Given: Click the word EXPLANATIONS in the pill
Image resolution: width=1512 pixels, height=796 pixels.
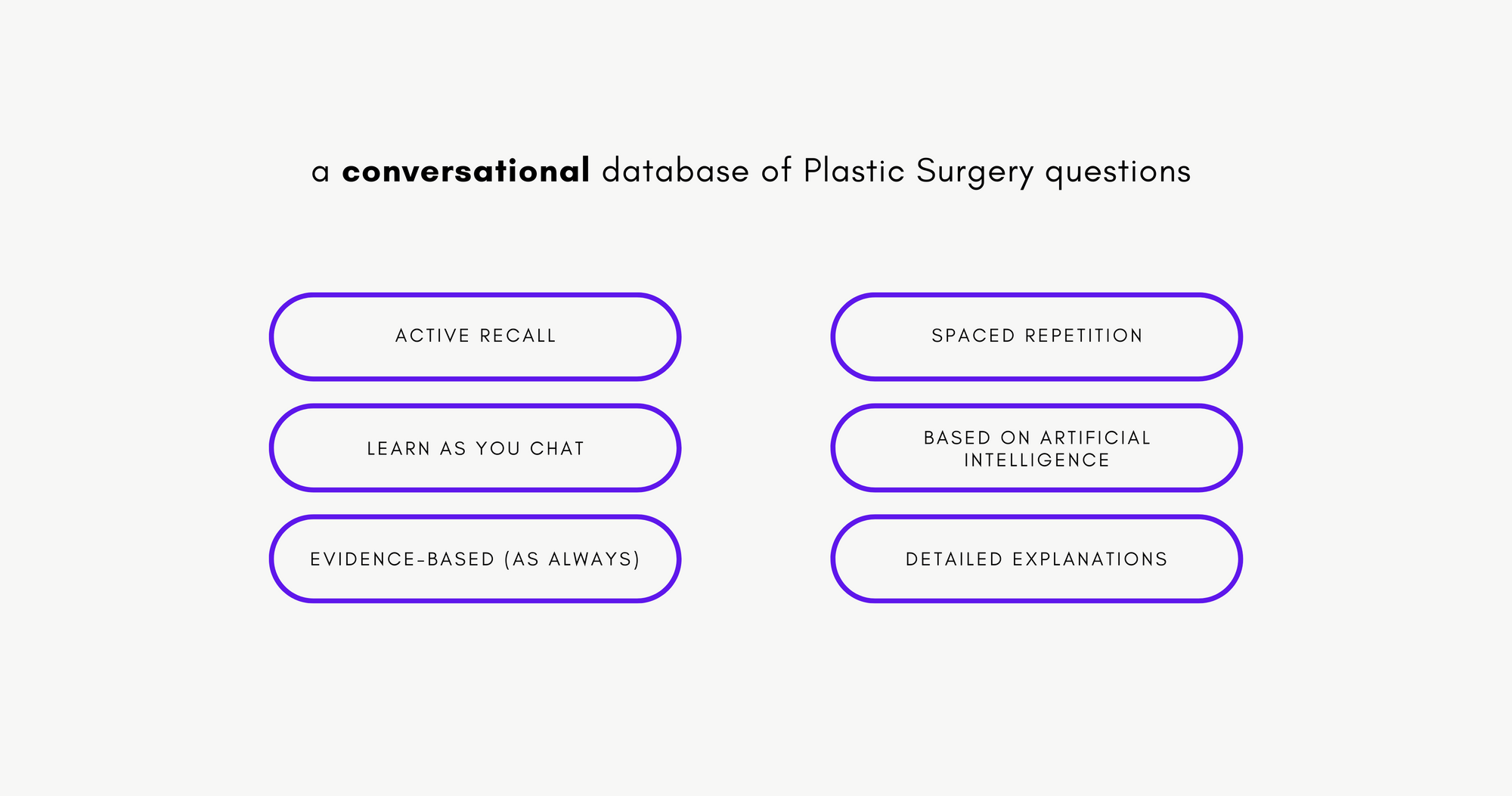Looking at the screenshot, I should 1090,559.
